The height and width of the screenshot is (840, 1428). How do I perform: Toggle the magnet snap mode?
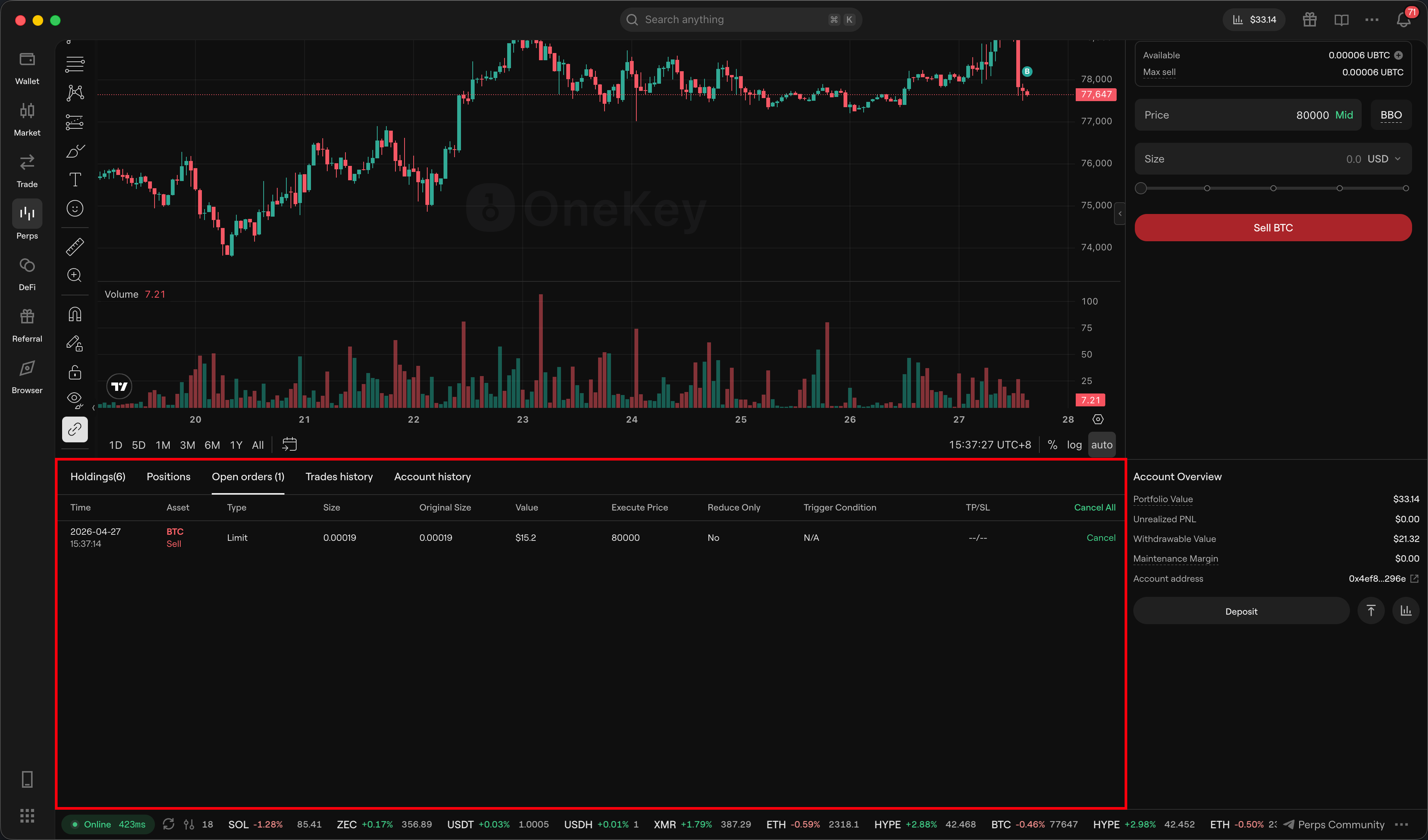75,314
